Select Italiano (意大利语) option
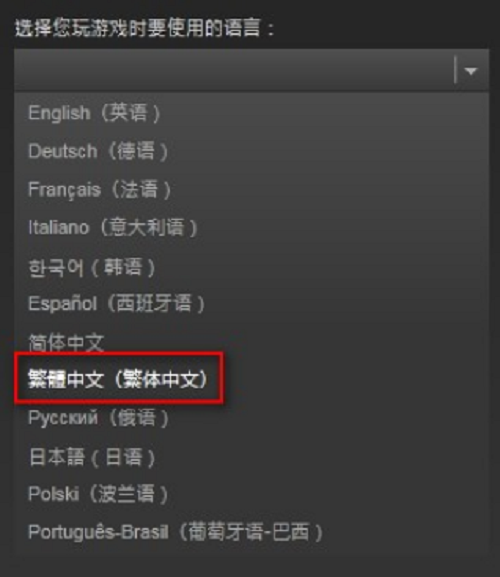The image size is (500, 577). point(251,228)
